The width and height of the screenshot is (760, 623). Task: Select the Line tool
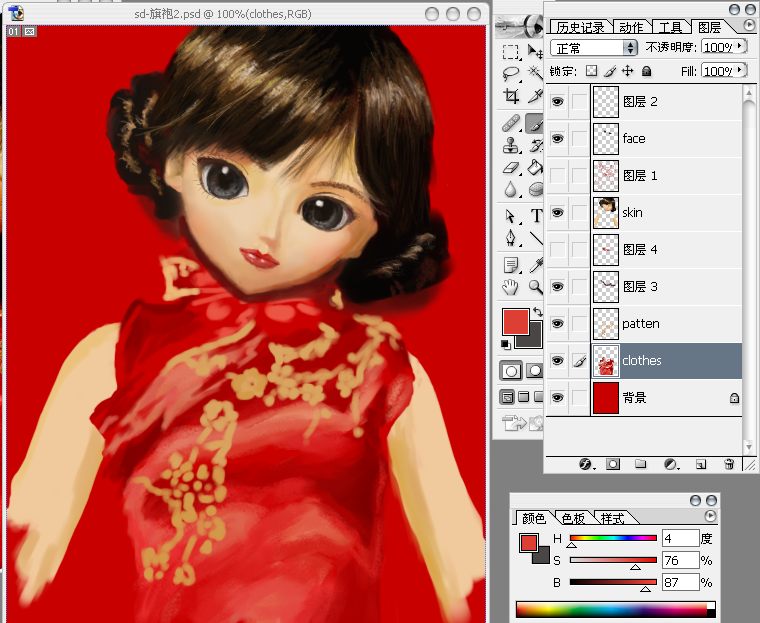(536, 238)
